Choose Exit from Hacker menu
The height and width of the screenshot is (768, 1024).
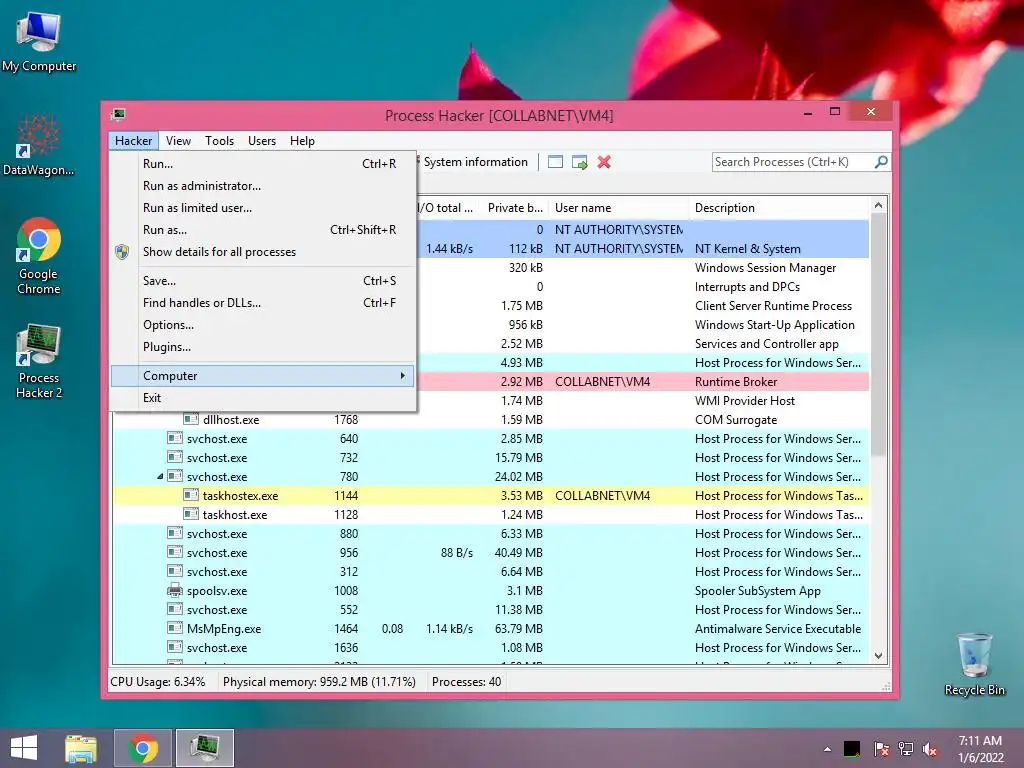[263, 398]
